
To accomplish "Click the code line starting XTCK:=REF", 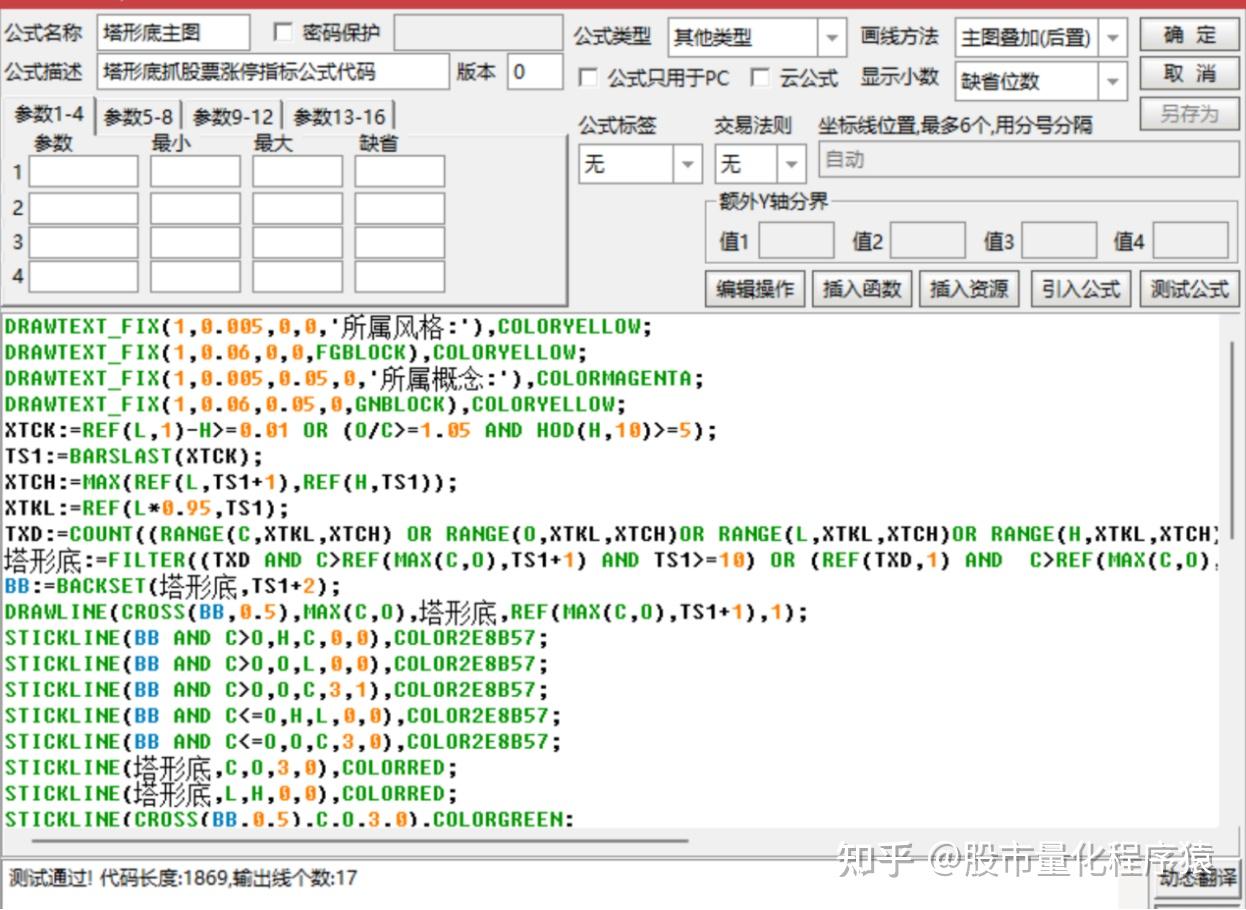I will coord(361,430).
